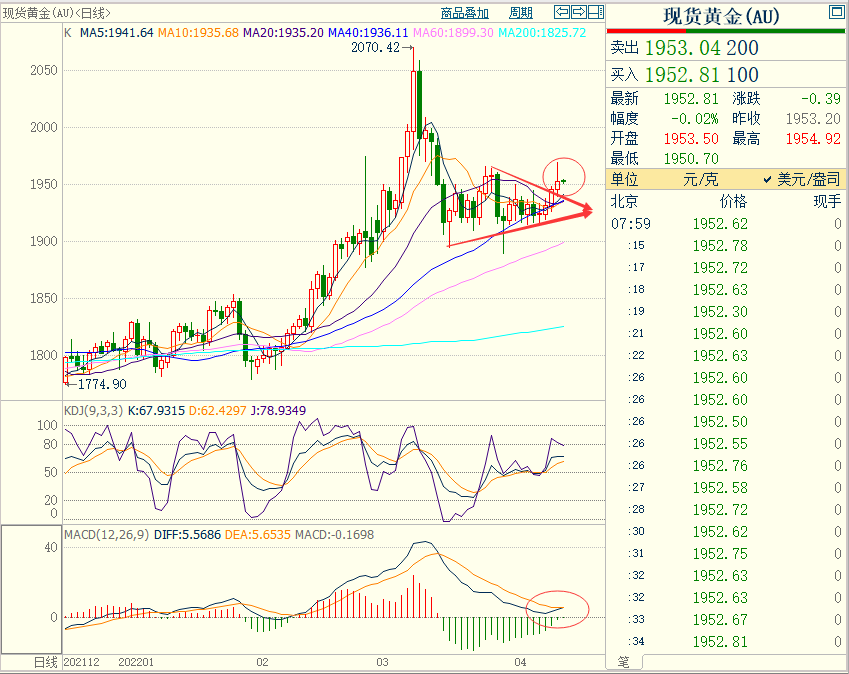Select tick price 1952.78
The image size is (849, 674).
click(720, 246)
